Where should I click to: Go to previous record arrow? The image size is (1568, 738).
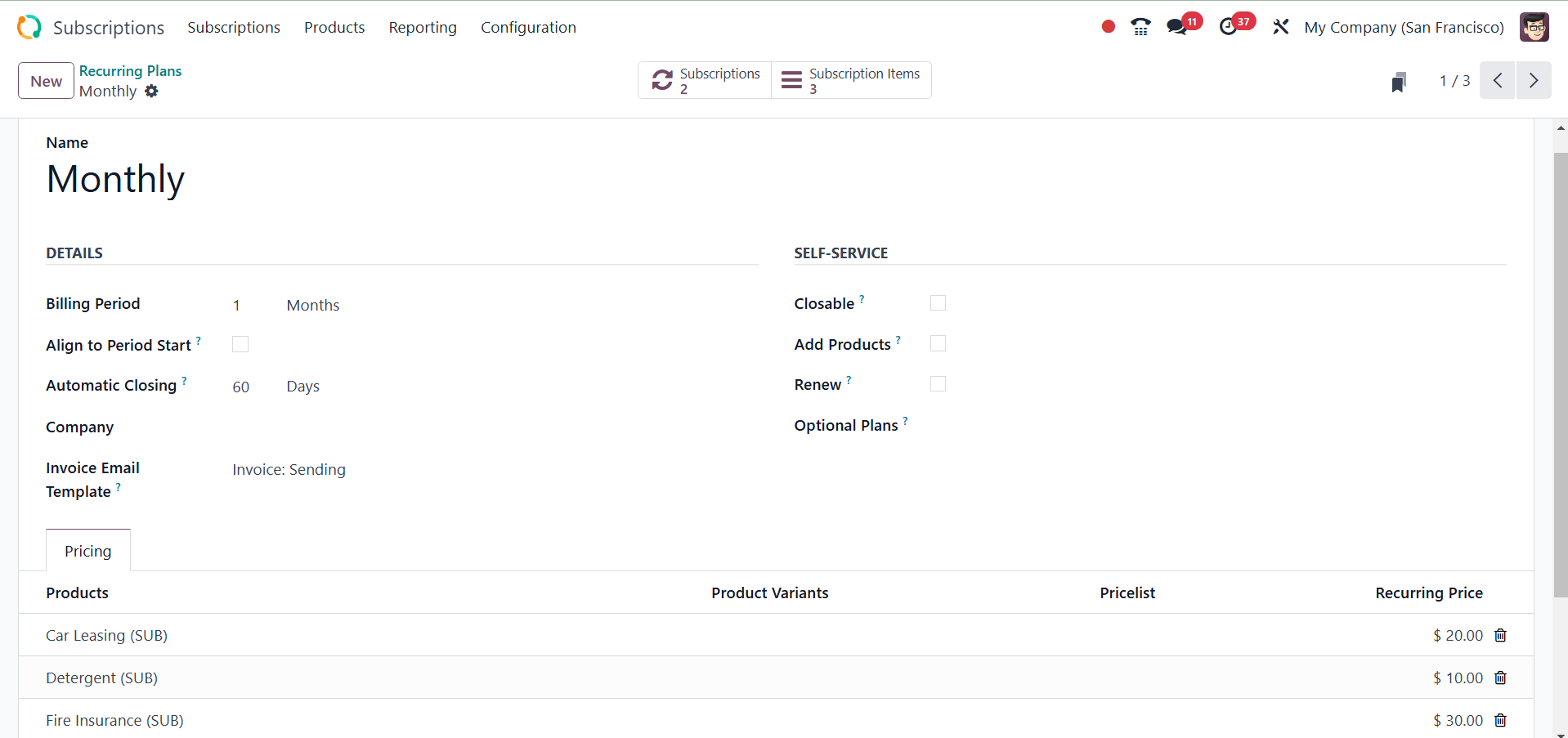coord(1498,80)
